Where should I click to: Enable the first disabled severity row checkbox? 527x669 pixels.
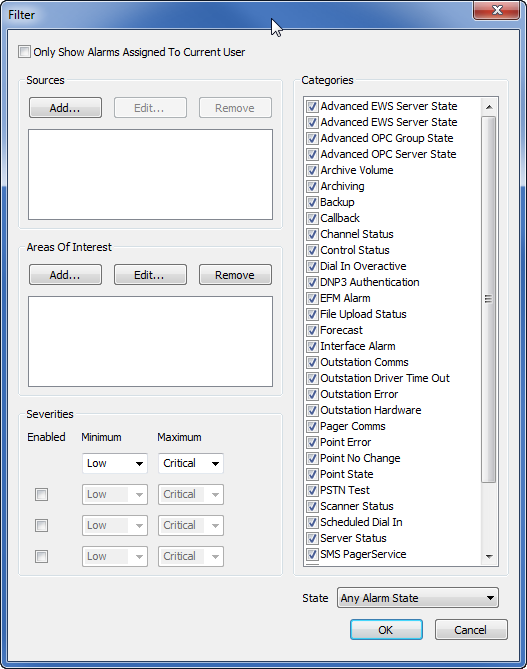coord(41,494)
